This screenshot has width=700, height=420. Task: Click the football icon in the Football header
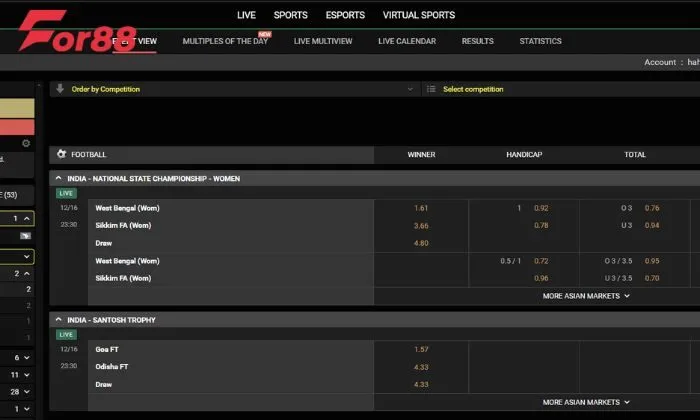tap(62, 155)
